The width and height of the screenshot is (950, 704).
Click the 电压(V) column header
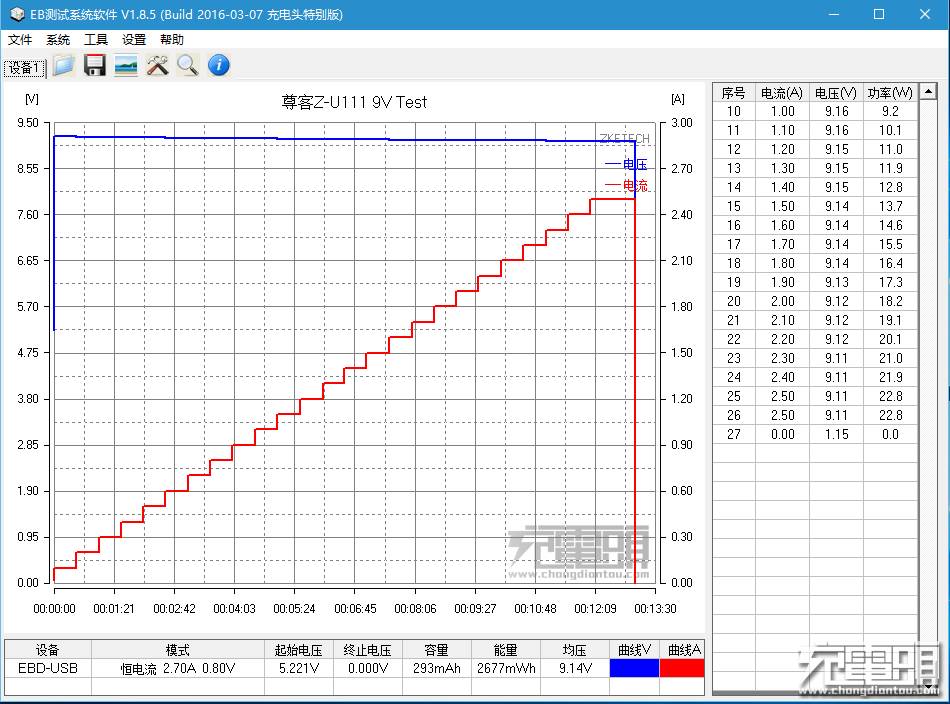(x=835, y=93)
